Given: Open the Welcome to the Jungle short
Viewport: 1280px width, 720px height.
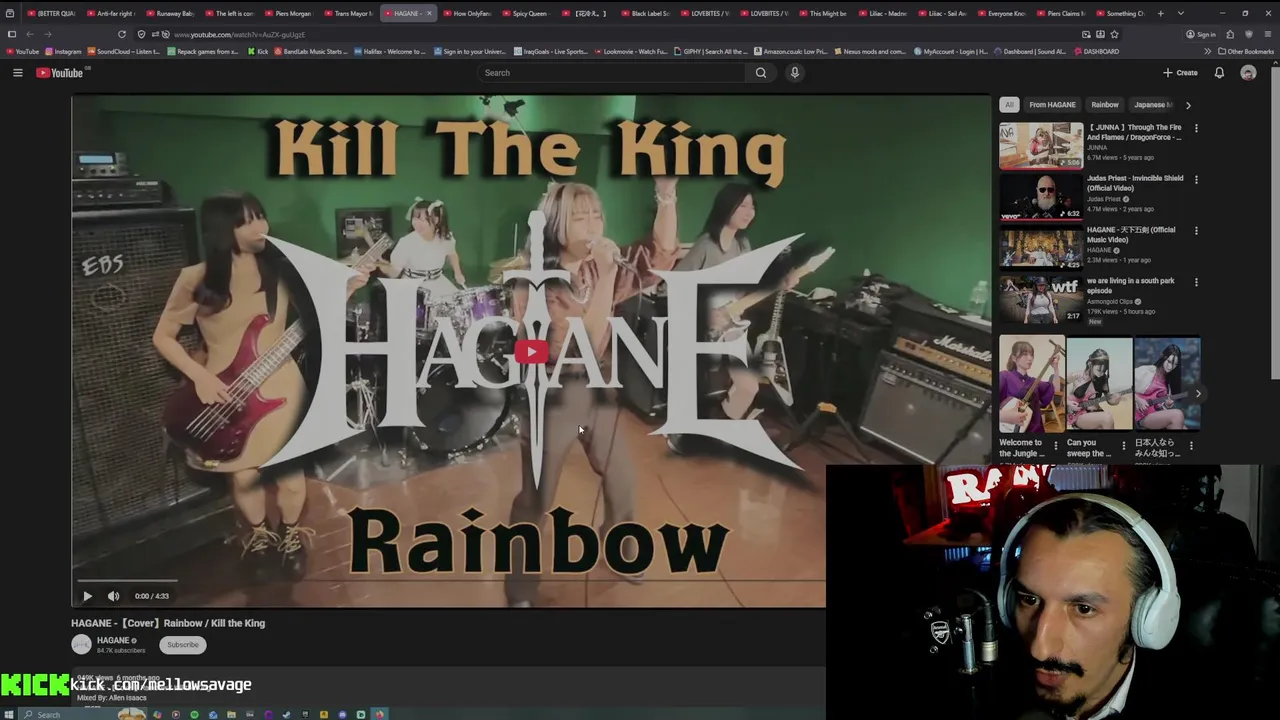Looking at the screenshot, I should pos(1032,384).
